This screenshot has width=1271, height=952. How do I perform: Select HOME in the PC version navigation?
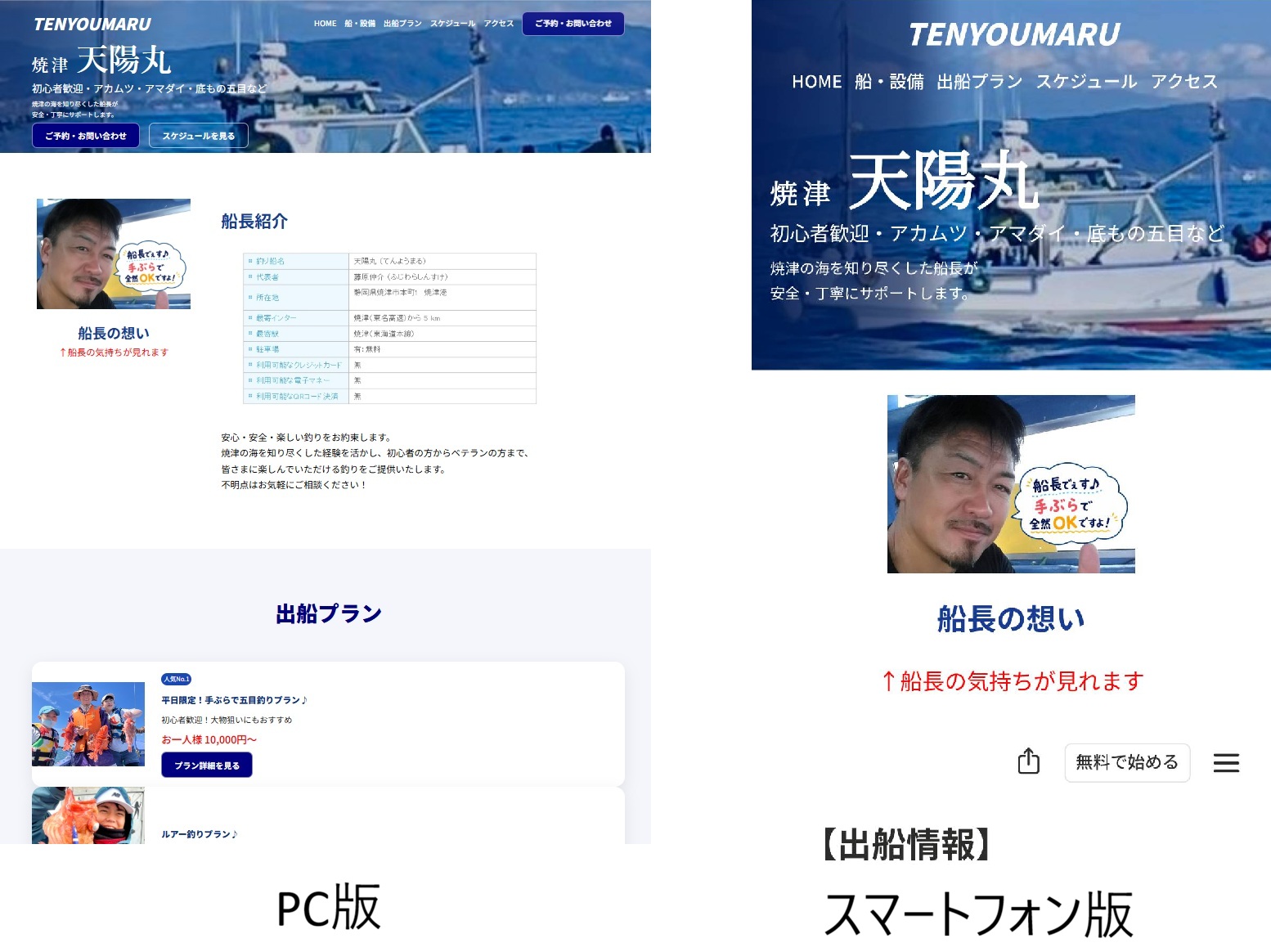325,24
